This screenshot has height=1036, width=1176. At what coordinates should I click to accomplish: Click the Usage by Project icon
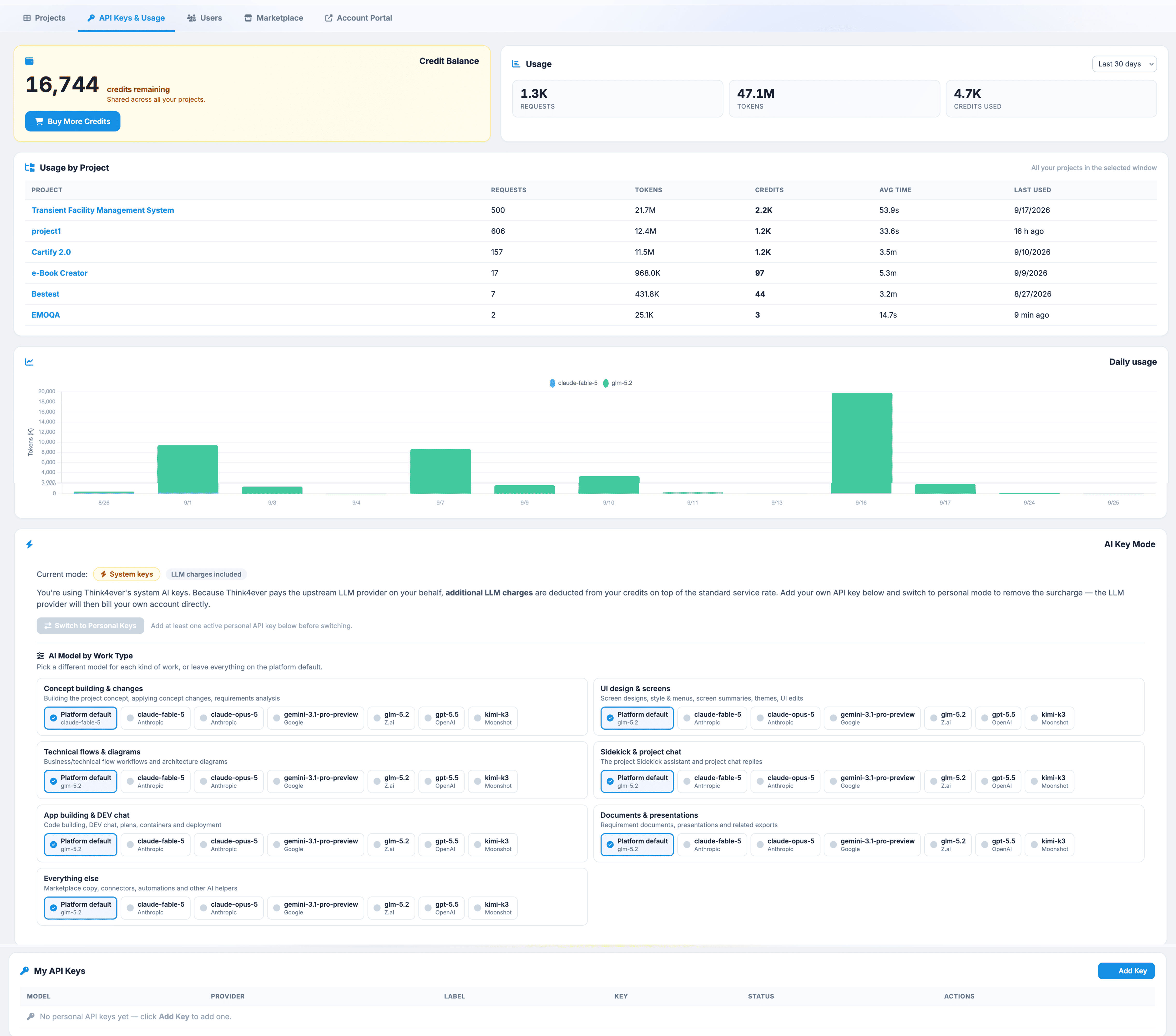30,167
